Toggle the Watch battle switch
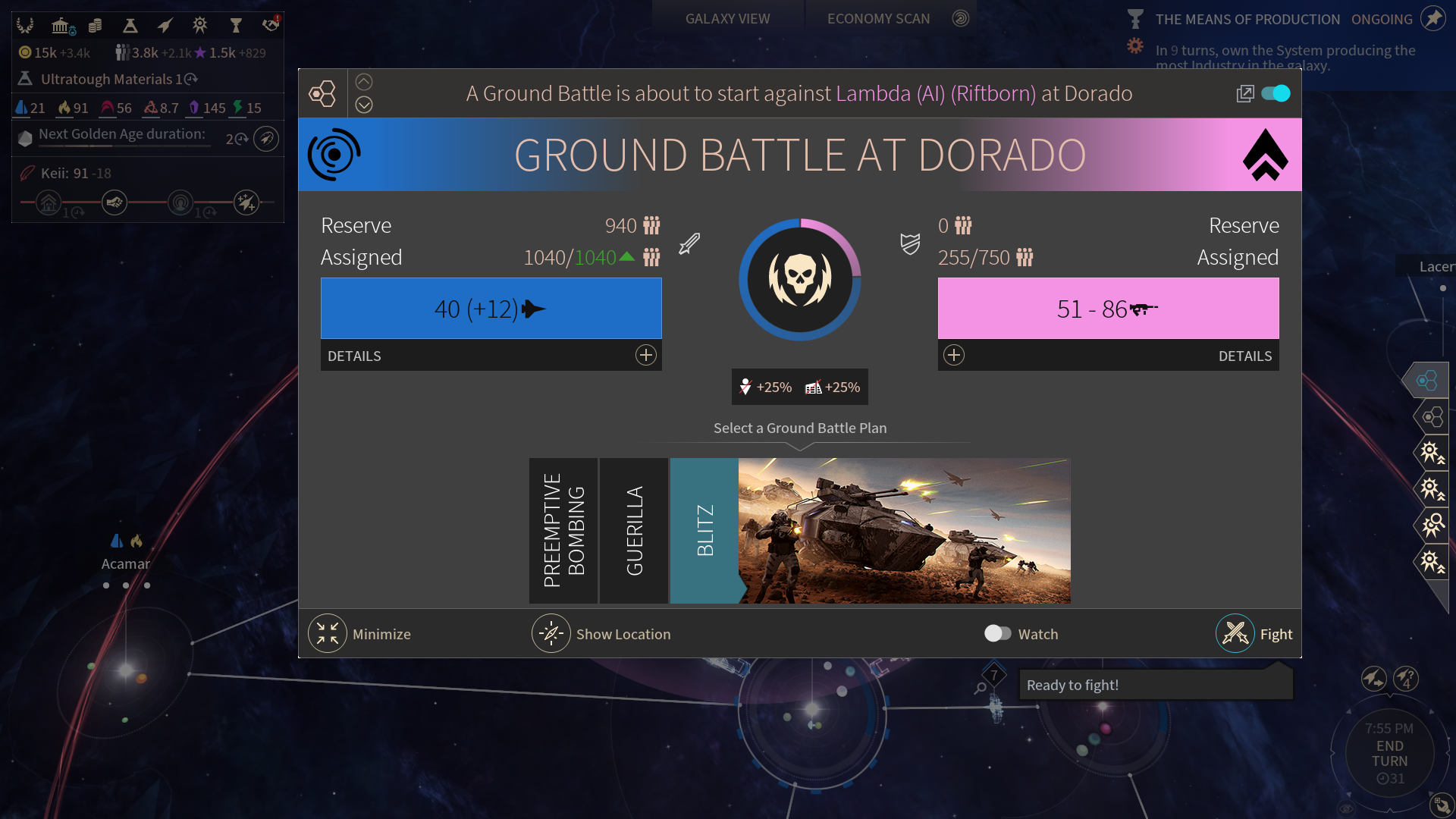 [997, 633]
